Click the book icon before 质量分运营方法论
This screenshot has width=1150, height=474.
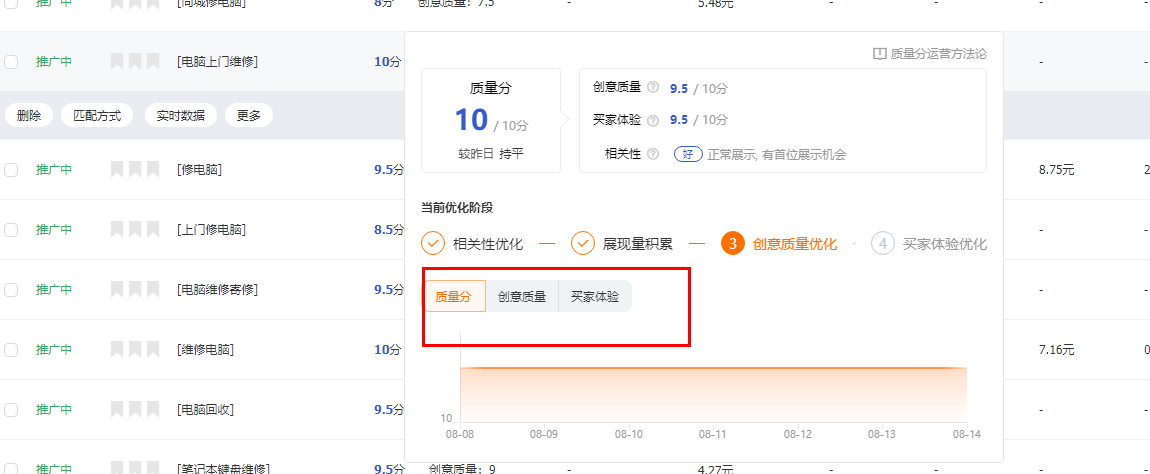879,53
